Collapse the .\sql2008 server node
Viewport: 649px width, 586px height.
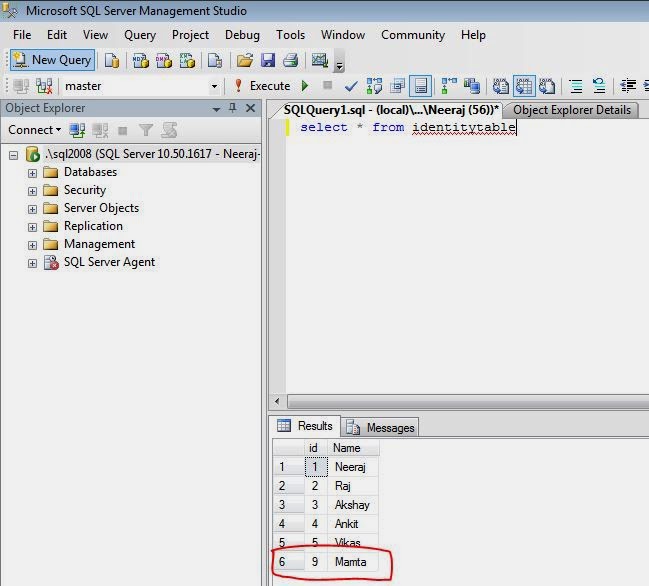(14, 155)
